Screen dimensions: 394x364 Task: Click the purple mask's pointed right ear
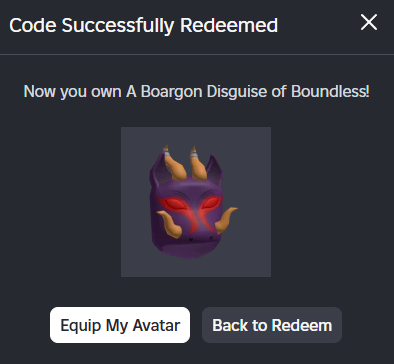point(214,168)
